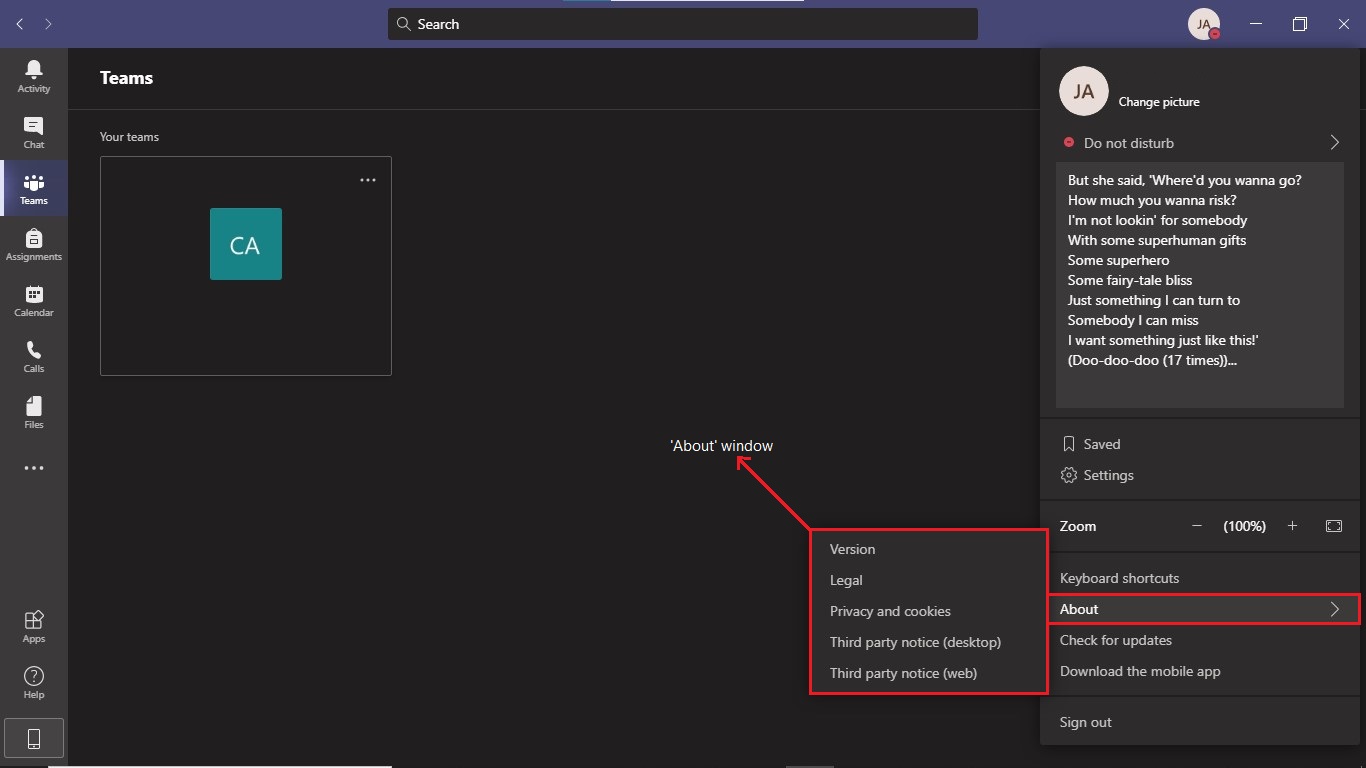Select the Teams sidebar icon

34,188
